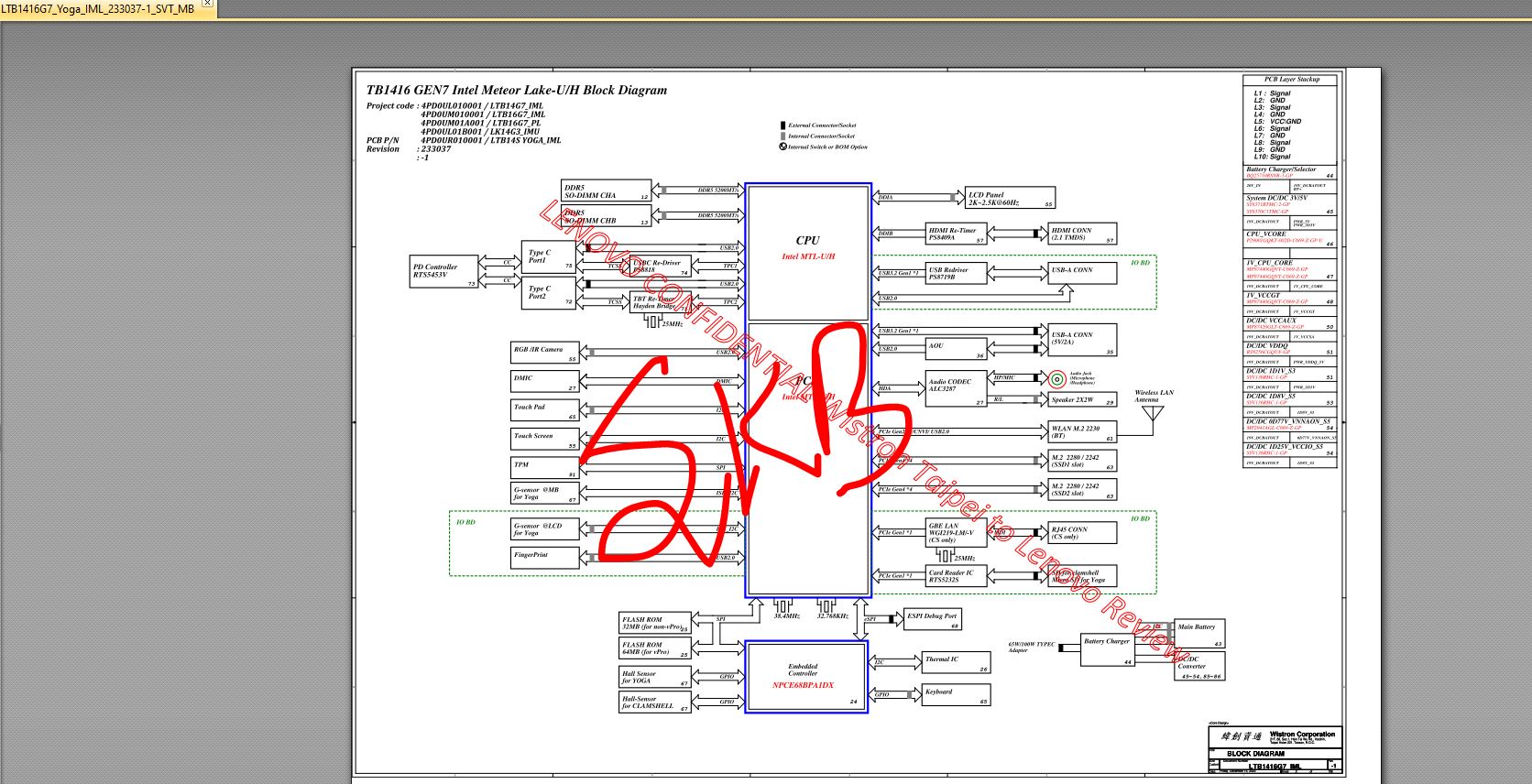Click the "Touch Screen" block
The width and height of the screenshot is (1532, 784).
tap(545, 439)
